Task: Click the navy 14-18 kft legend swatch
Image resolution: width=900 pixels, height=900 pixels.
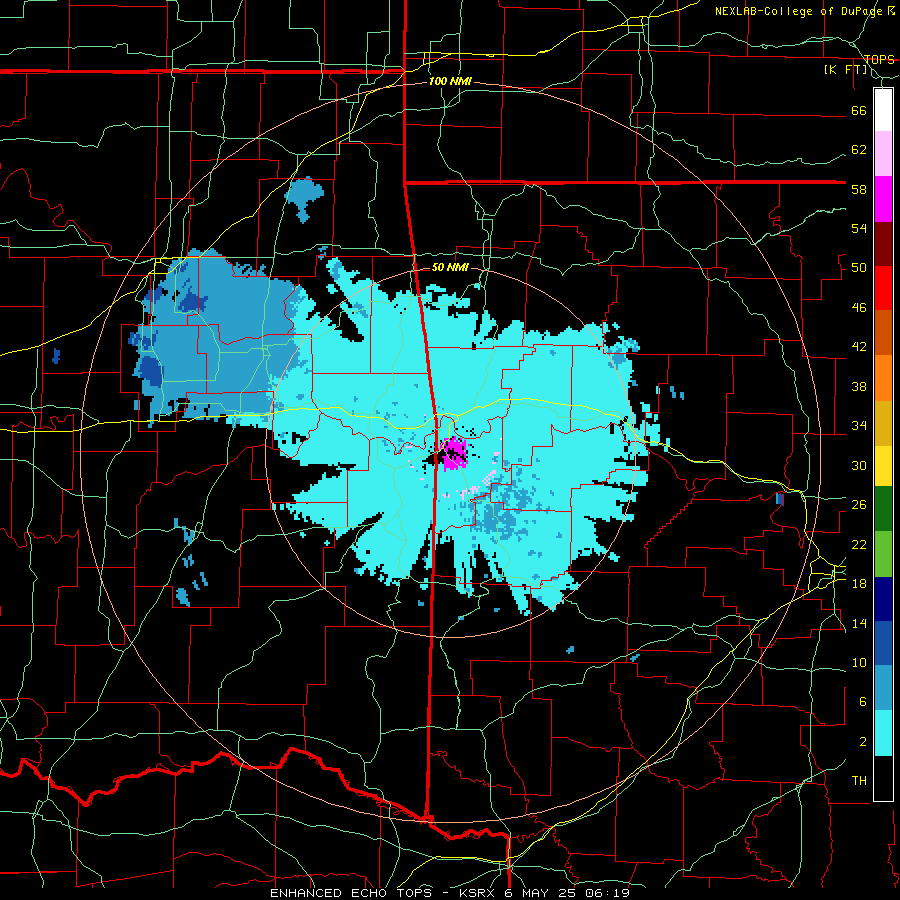Action: click(883, 599)
